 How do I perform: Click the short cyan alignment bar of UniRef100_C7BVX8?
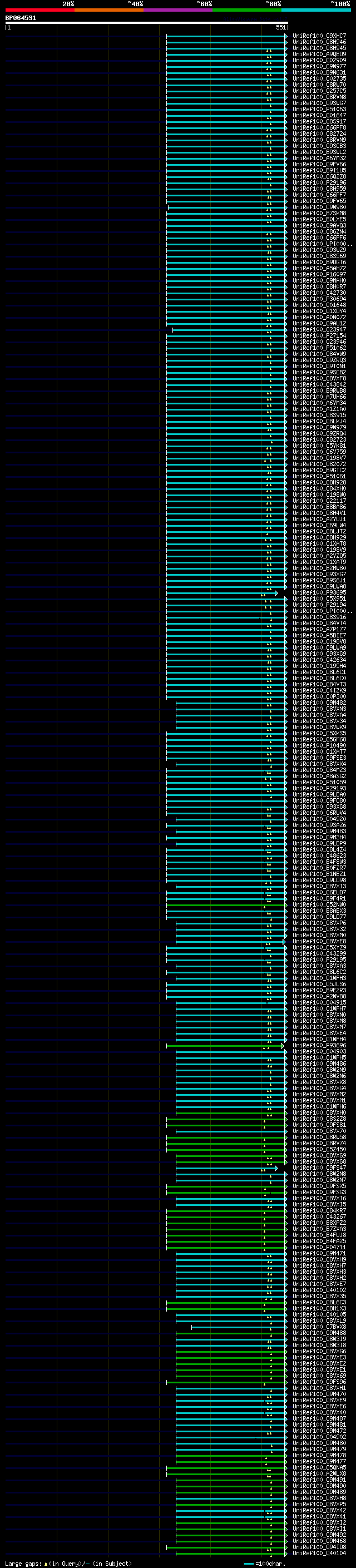(x=239, y=1327)
